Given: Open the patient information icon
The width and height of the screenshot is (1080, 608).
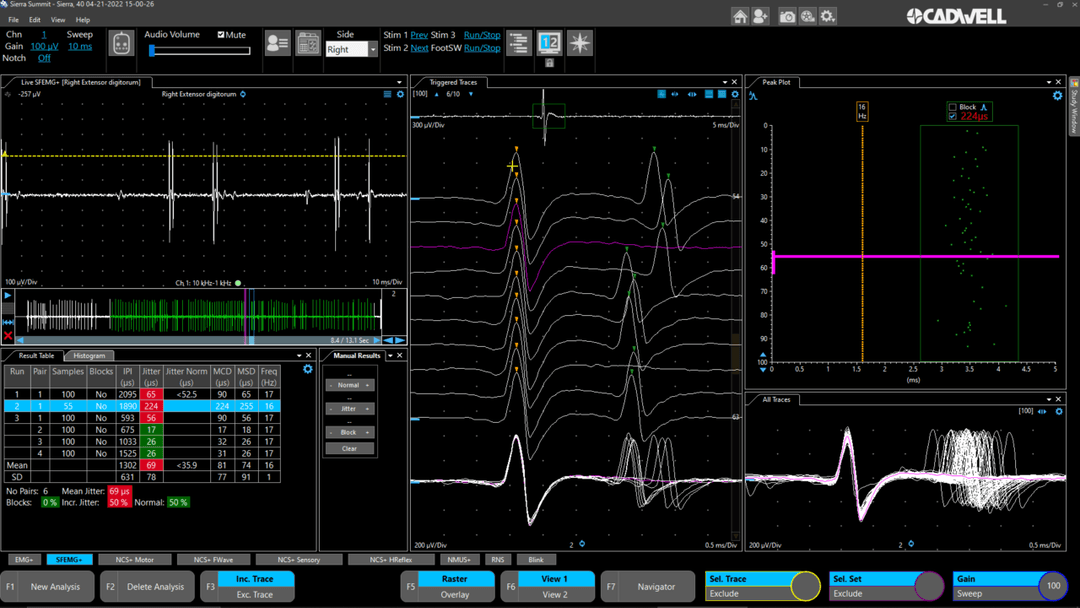Looking at the screenshot, I should pos(277,42).
